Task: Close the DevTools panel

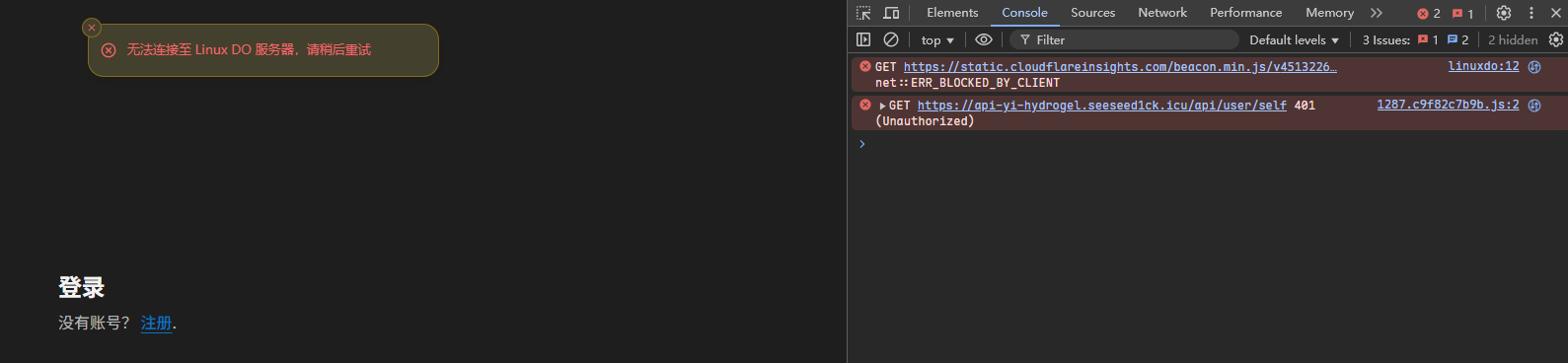Action: [1556, 13]
